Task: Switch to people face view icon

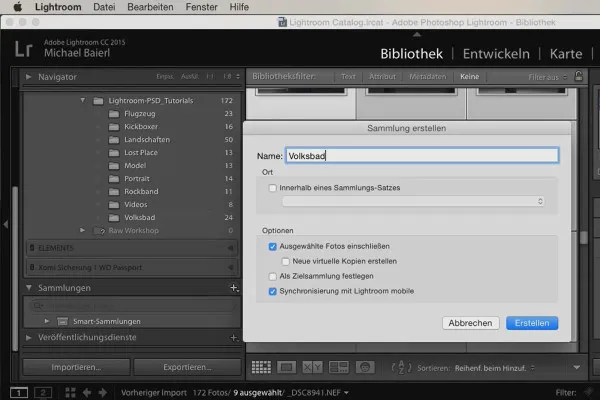Action: 365,367
